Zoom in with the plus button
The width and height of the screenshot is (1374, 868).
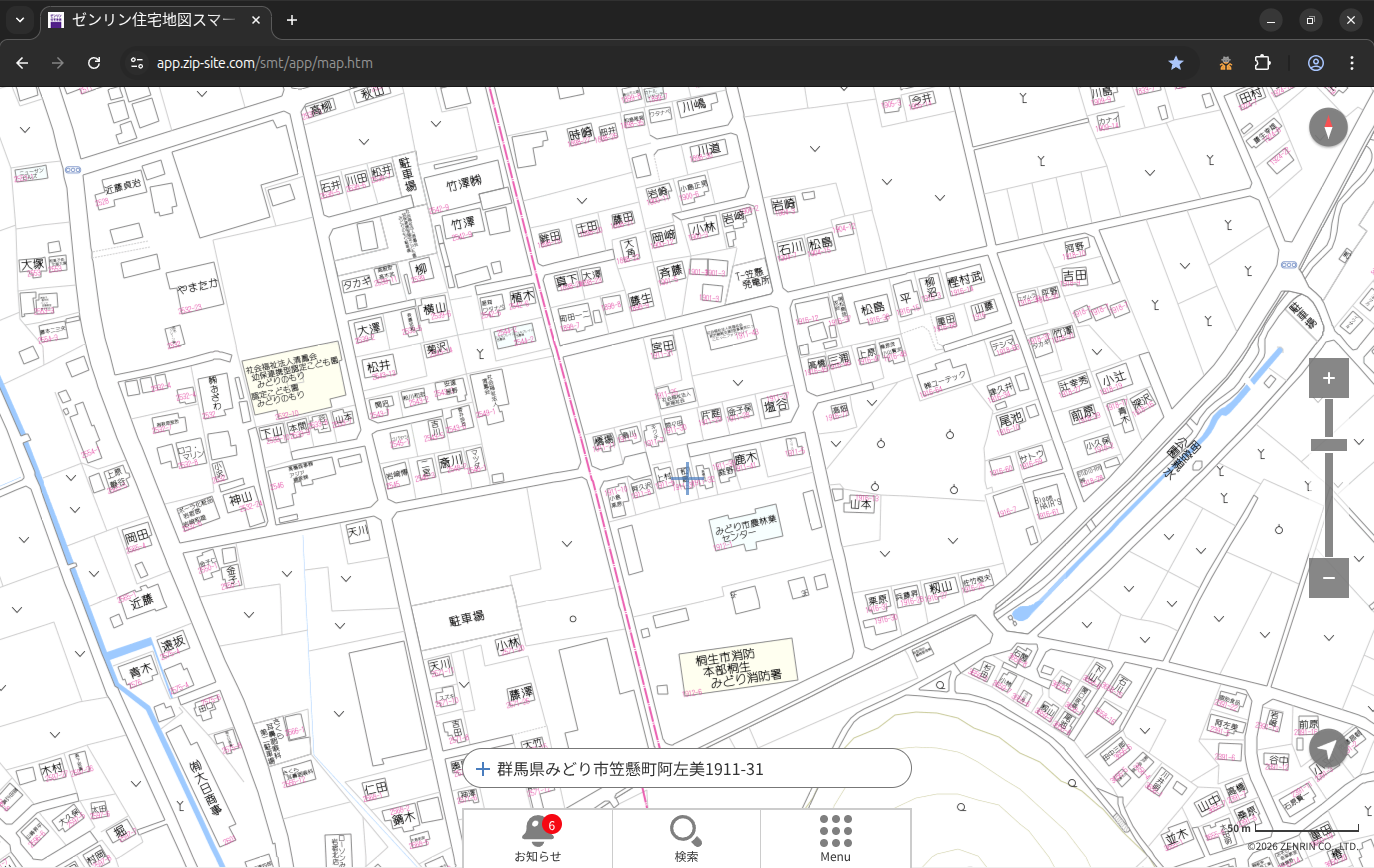coord(1328,378)
